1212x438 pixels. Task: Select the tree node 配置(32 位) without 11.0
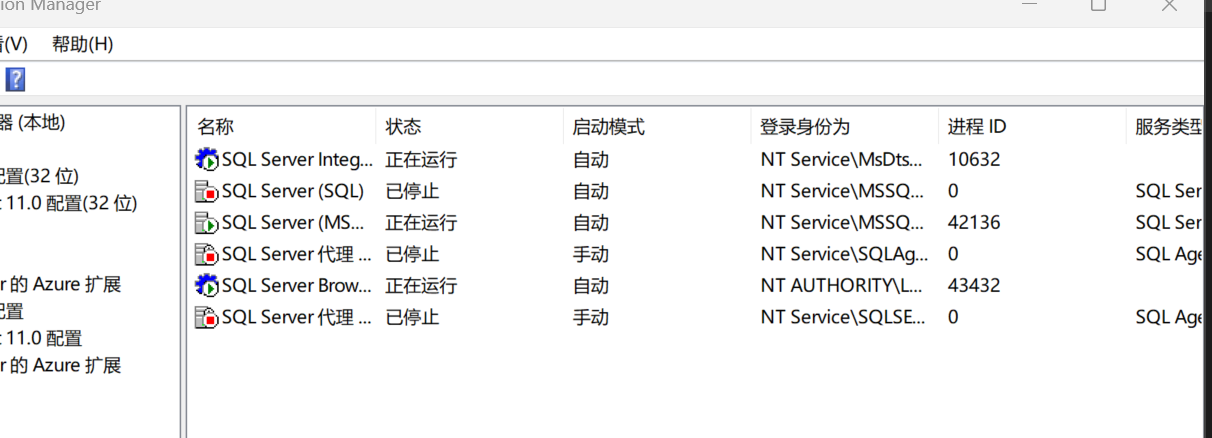point(39,177)
